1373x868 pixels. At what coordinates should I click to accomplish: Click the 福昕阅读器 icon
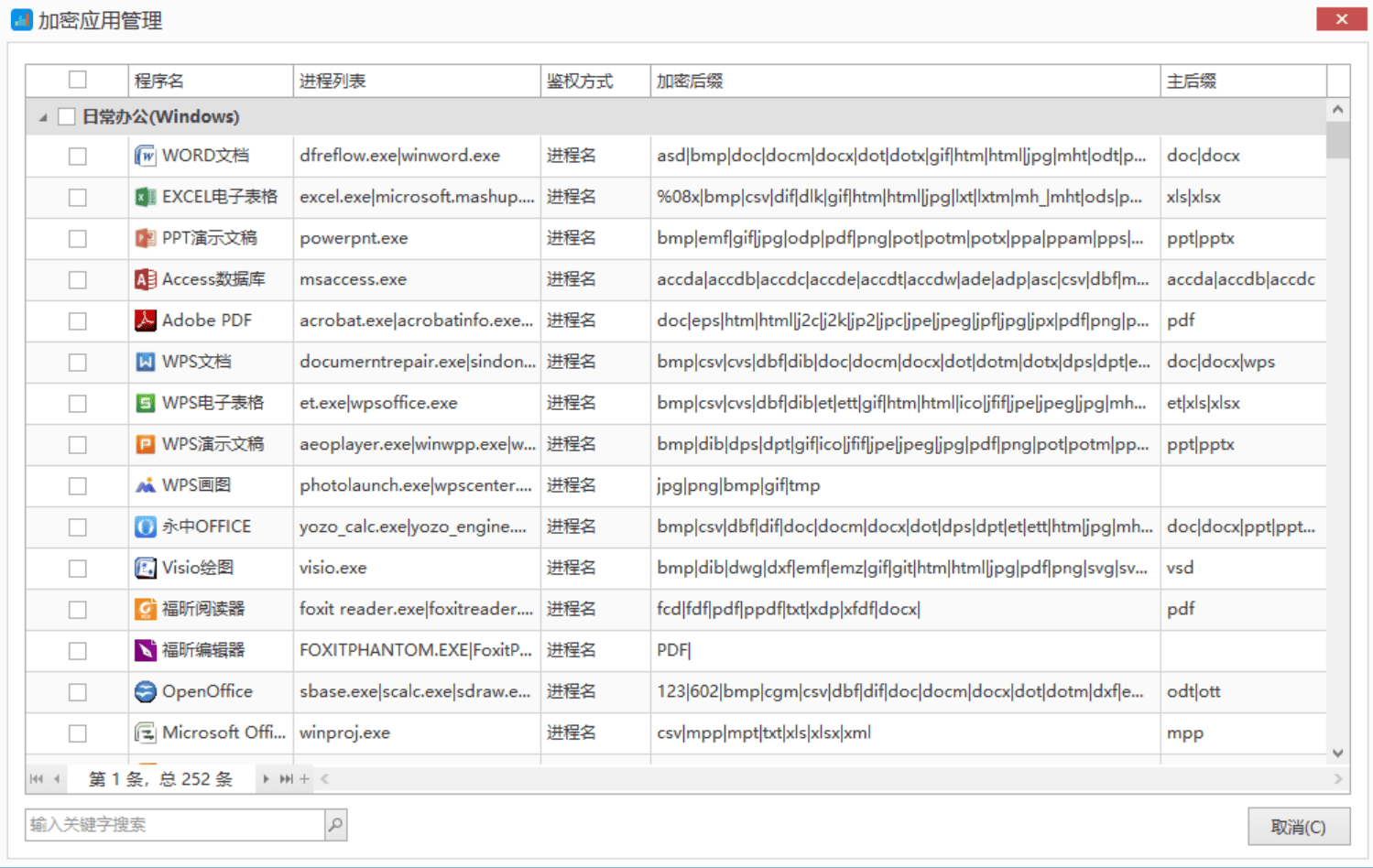[x=145, y=609]
